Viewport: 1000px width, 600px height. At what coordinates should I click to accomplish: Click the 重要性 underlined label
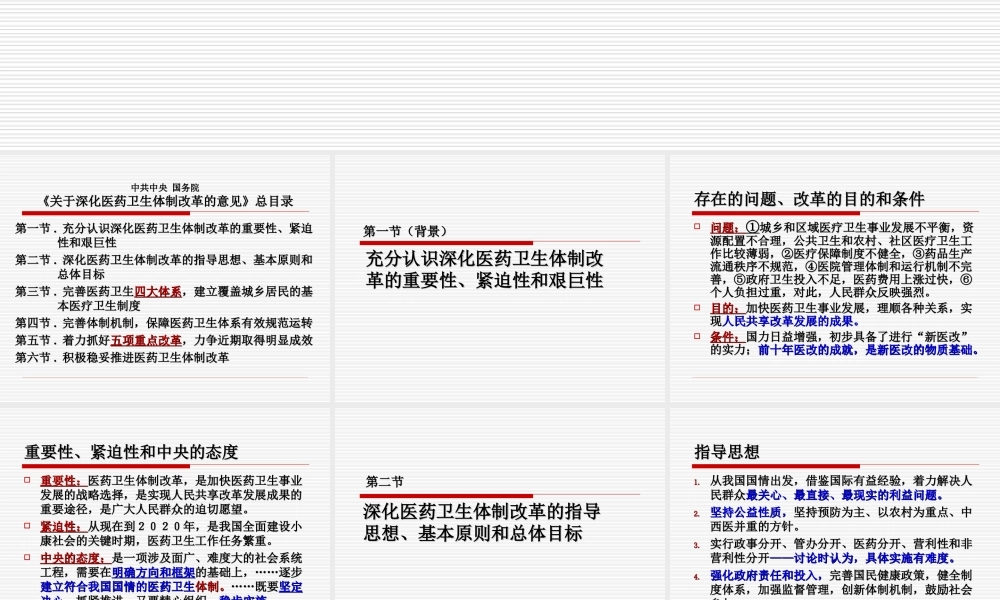pos(54,478)
